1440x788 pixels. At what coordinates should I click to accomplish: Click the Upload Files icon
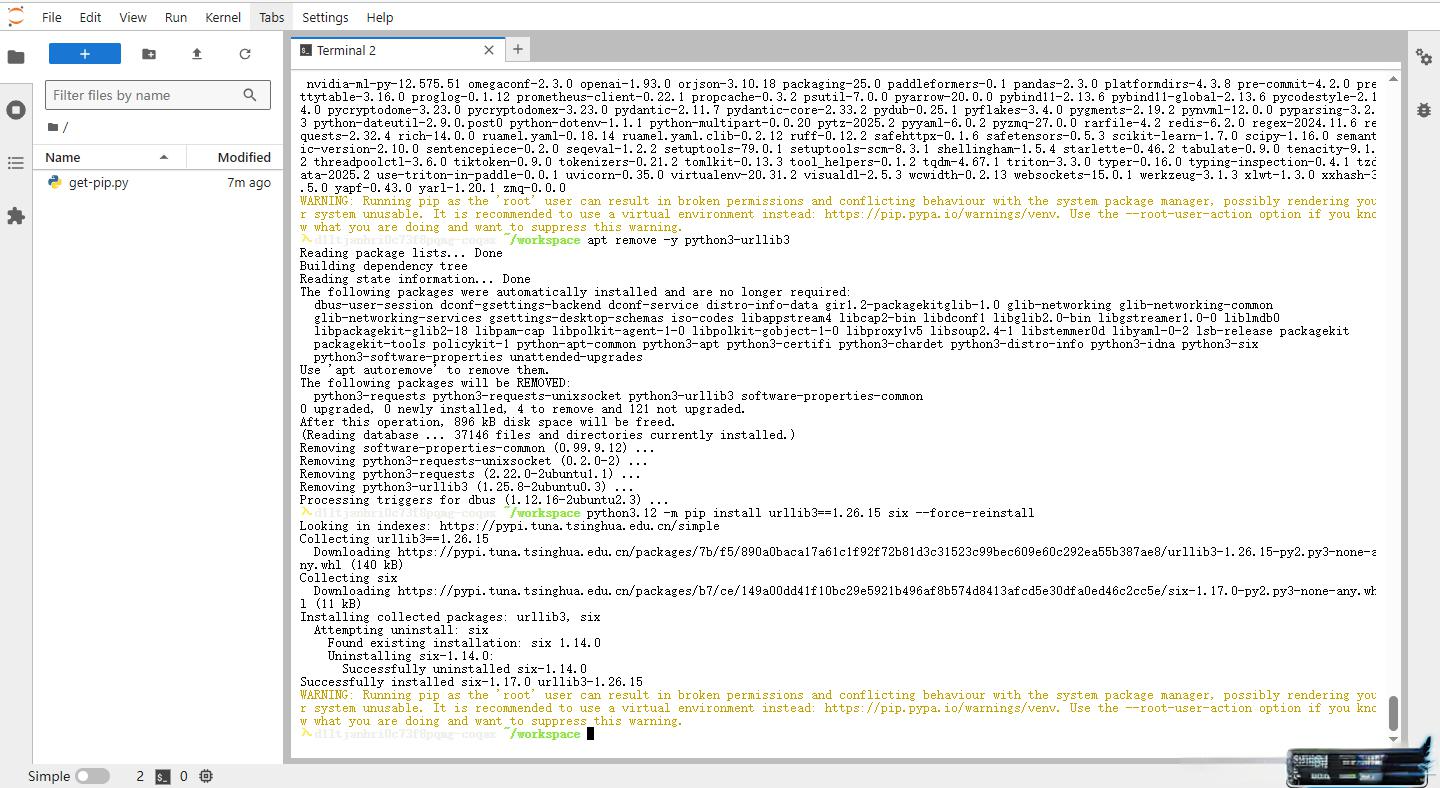point(196,54)
